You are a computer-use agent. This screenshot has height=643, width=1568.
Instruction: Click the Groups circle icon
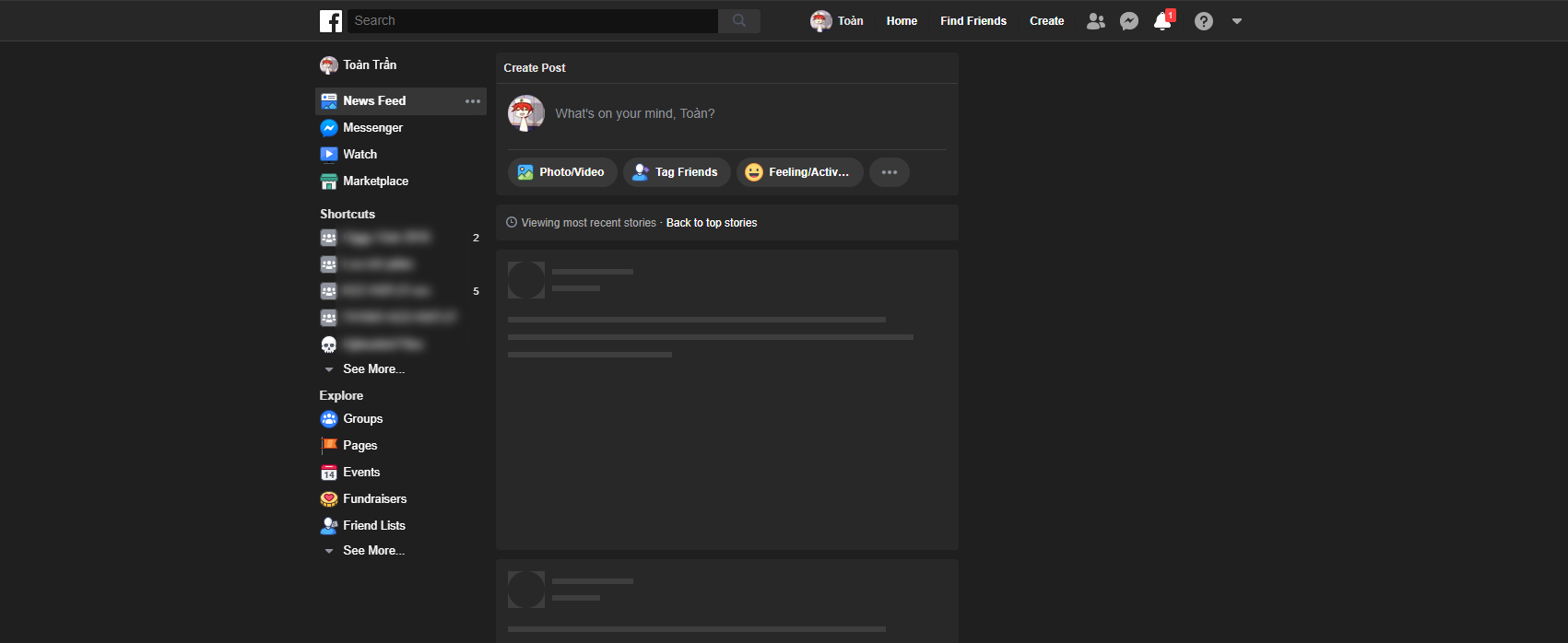[x=329, y=419]
